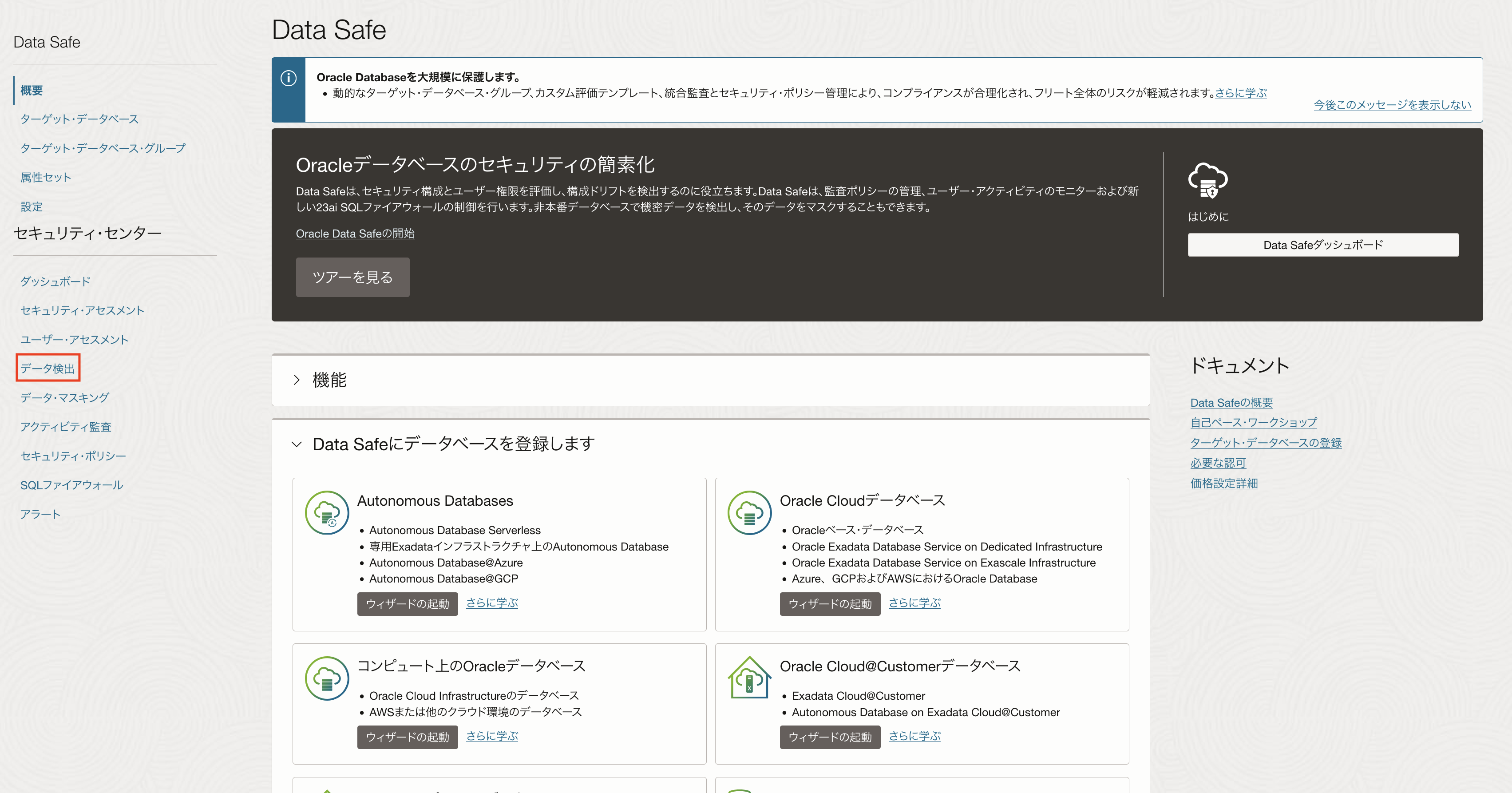Screen dimensions: 1512x793
Task: Click the Autonomous Databases cloud icon
Action: click(327, 512)
